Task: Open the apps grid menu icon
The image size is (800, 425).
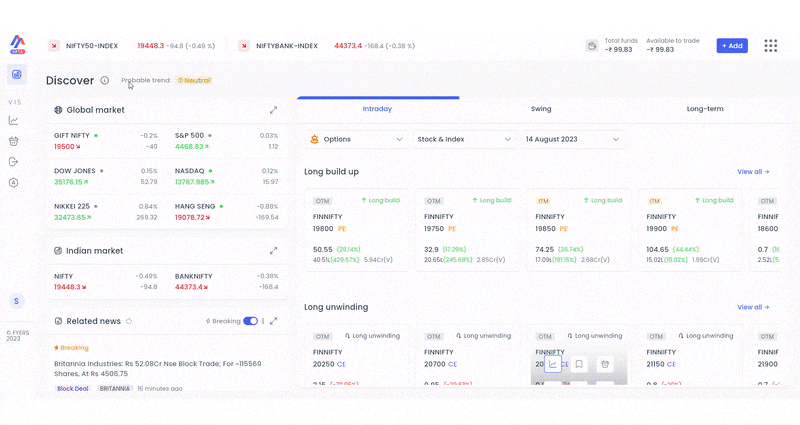Action: pos(770,46)
